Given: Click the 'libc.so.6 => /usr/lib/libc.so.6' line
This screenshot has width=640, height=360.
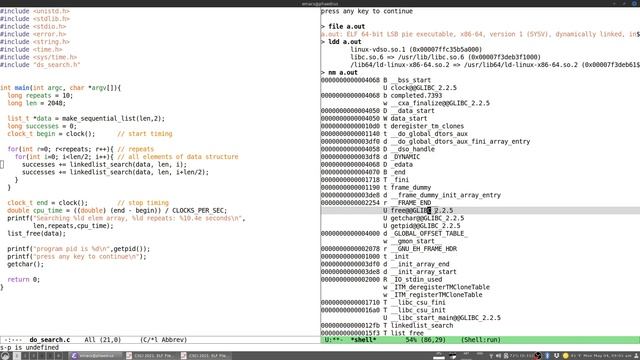Looking at the screenshot, I should coord(446,57).
